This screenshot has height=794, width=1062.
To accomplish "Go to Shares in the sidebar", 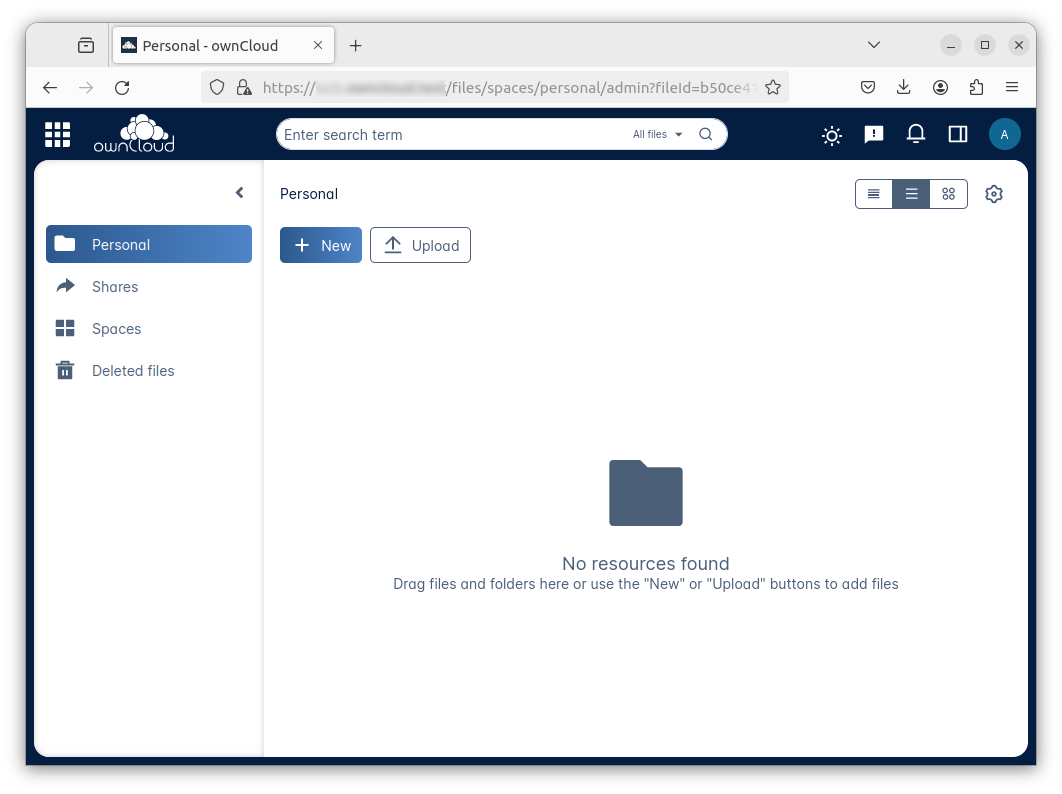I will point(115,287).
